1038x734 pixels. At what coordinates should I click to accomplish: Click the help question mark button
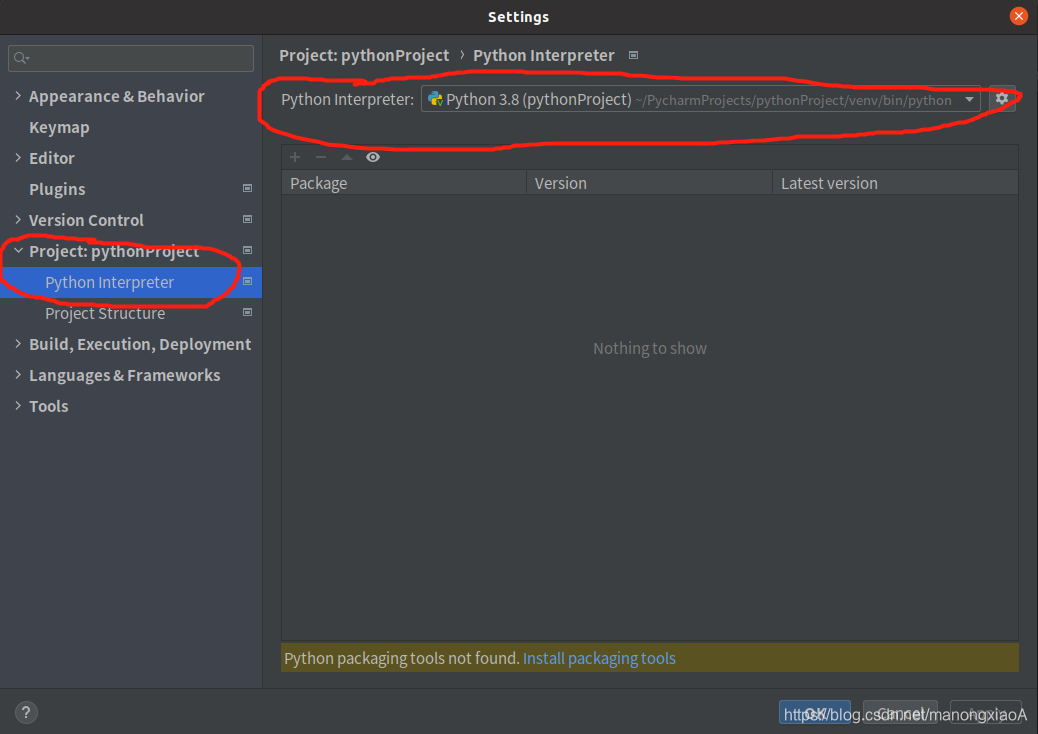click(26, 712)
